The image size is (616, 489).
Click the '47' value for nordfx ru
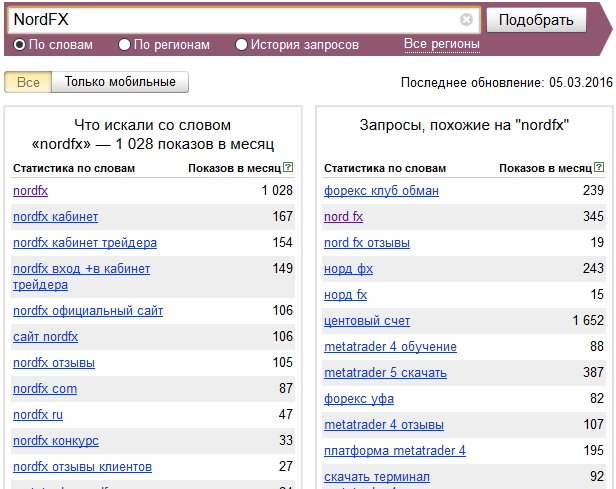tap(286, 414)
